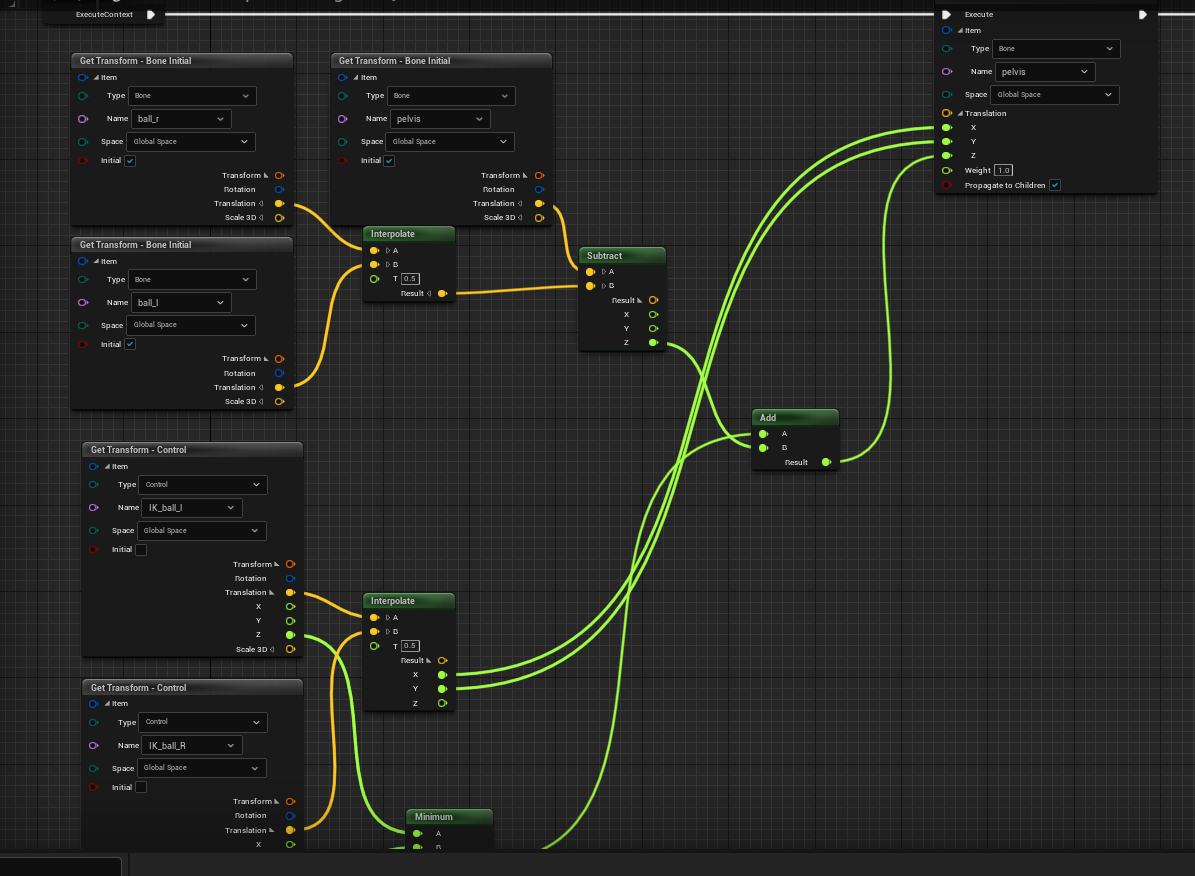
Task: Click the Result output pin of the Subtract node
Action: 652,300
